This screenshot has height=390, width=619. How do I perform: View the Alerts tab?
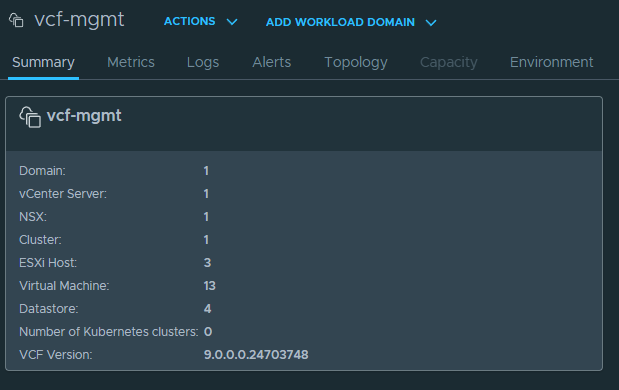click(272, 62)
